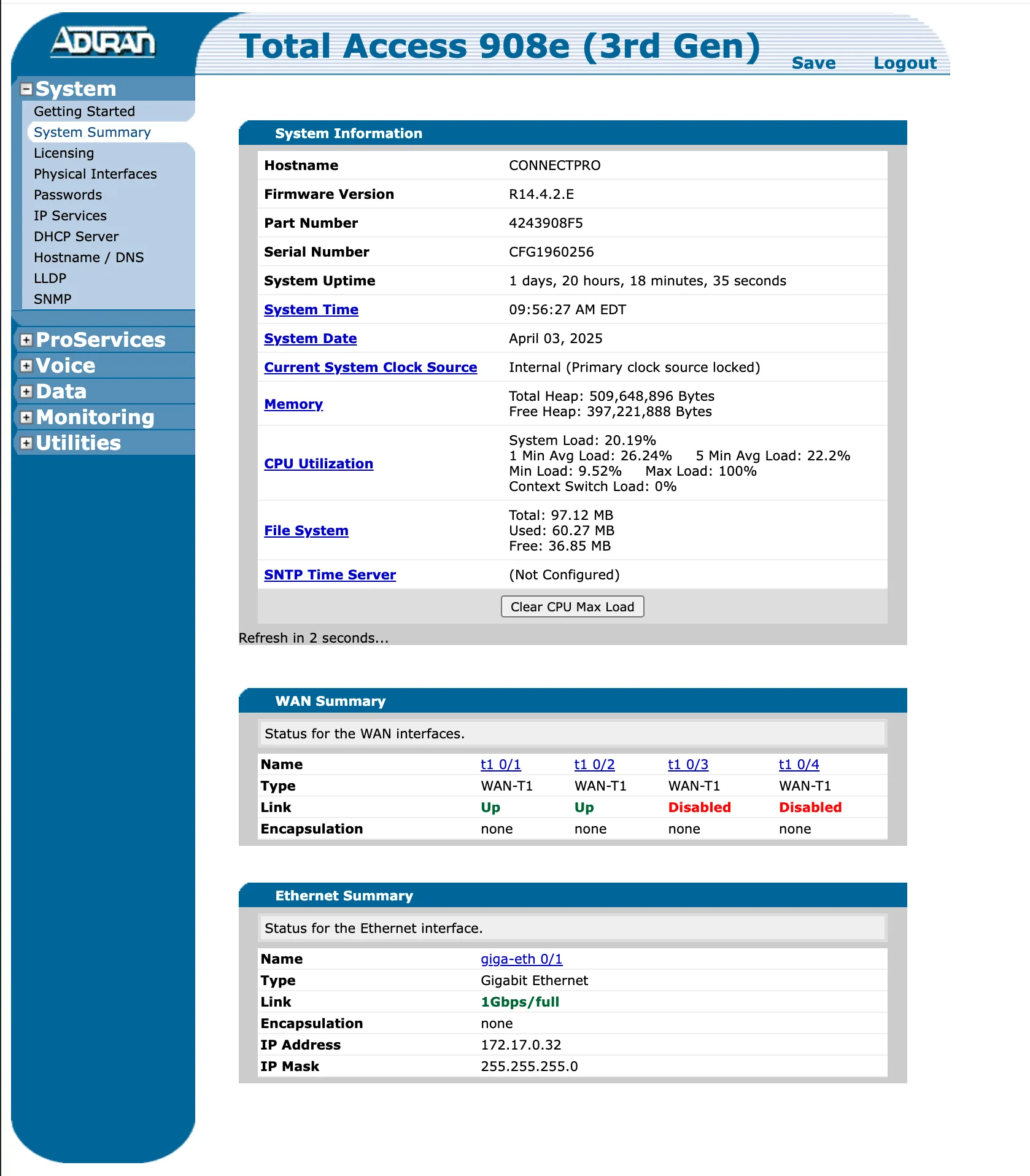Open WAN interface t1 0/1
The height and width of the screenshot is (1176, 1030).
pos(500,765)
